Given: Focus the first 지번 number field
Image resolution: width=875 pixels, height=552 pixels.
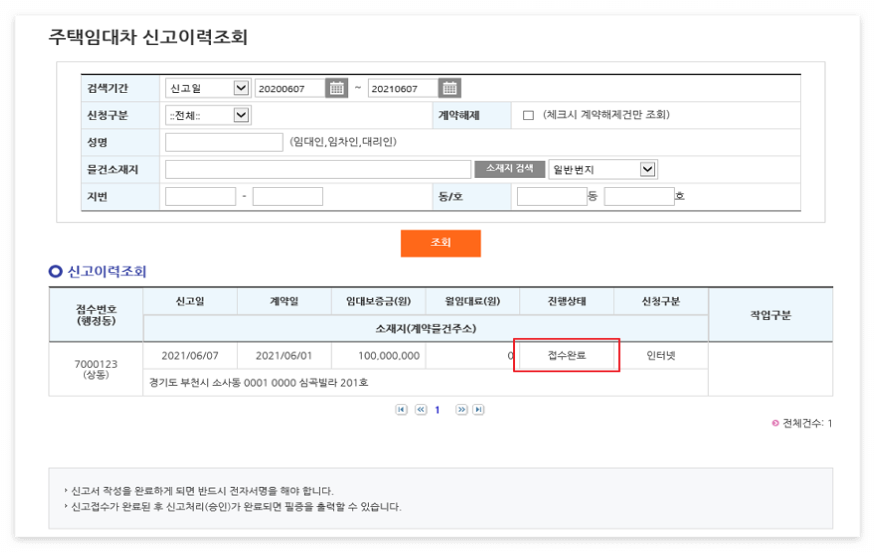Looking at the screenshot, I should click(200, 196).
